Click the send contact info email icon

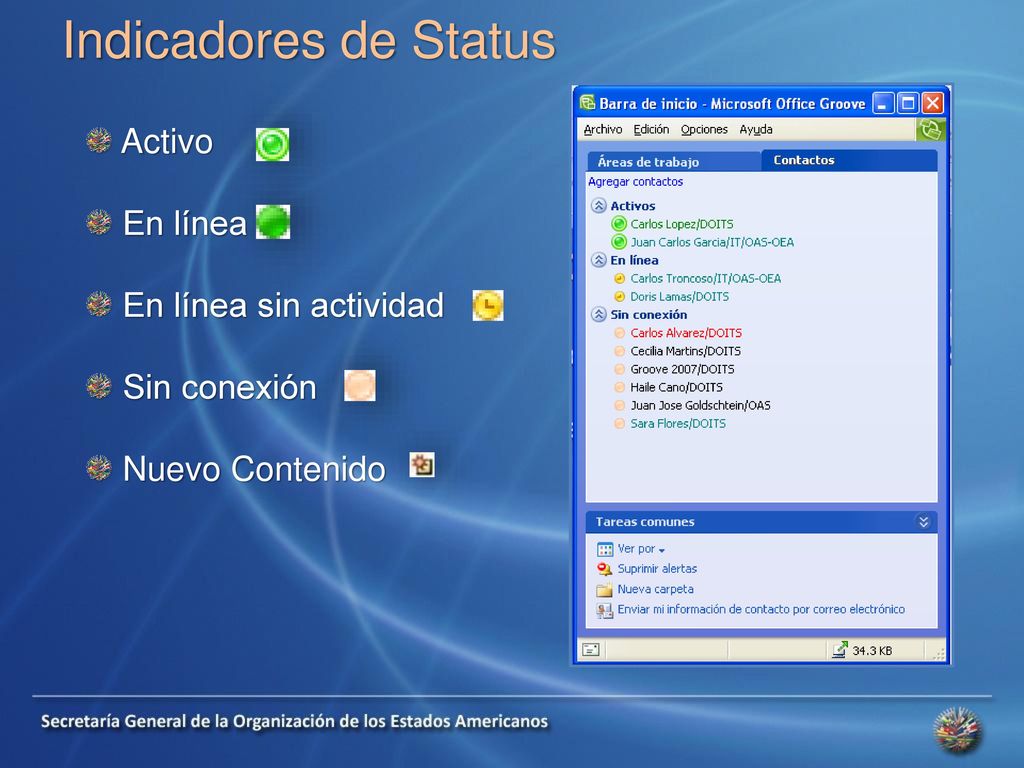[x=605, y=610]
